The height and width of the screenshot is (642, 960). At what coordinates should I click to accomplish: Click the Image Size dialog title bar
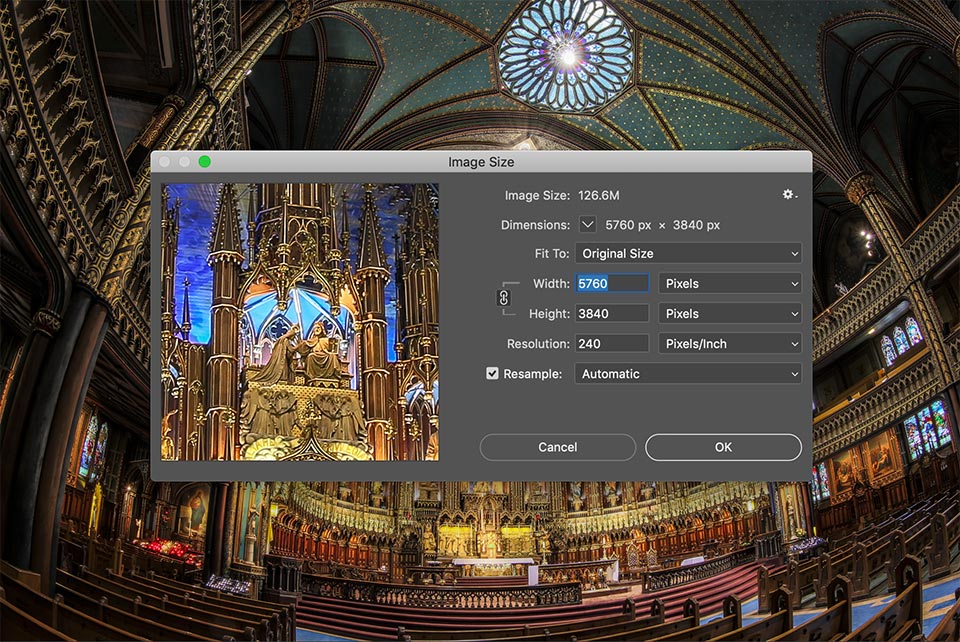click(481, 161)
